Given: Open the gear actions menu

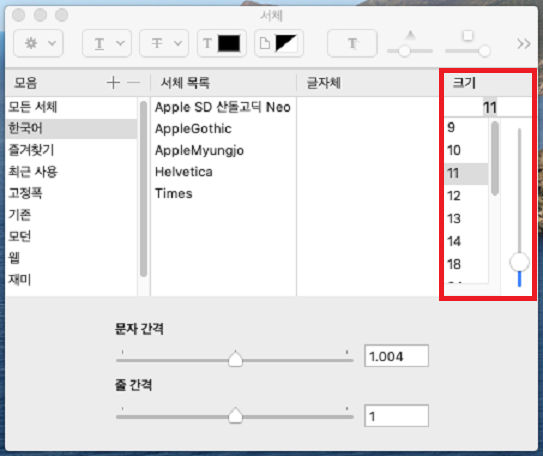Looking at the screenshot, I should (38, 43).
